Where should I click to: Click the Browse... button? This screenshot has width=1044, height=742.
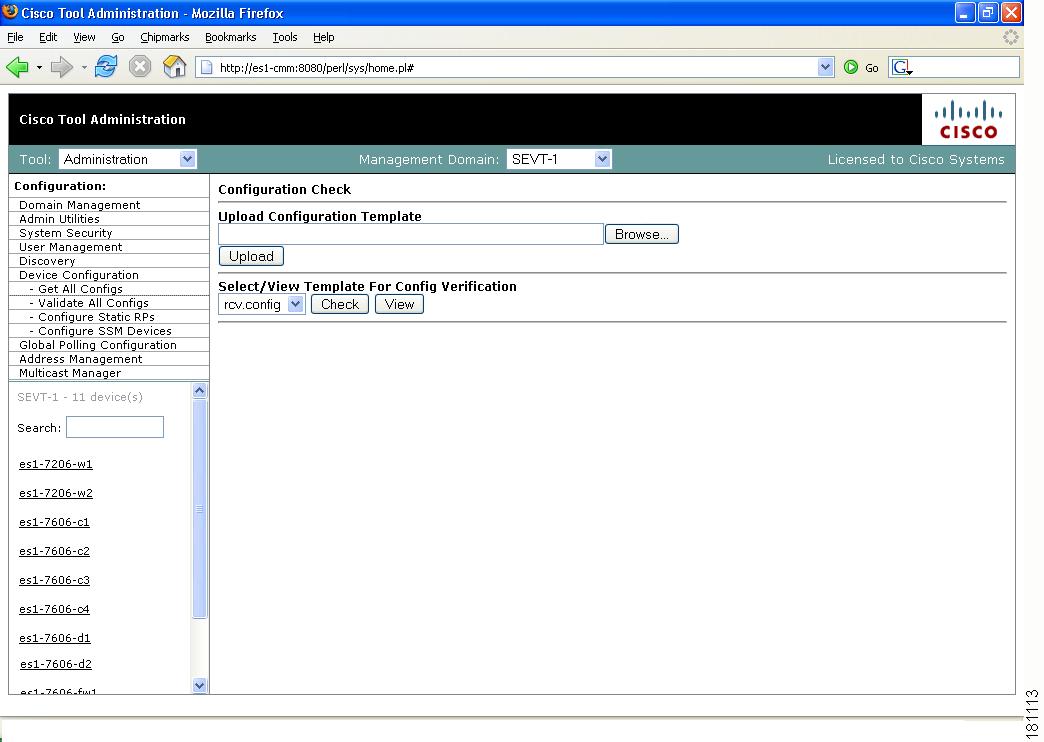(x=642, y=234)
